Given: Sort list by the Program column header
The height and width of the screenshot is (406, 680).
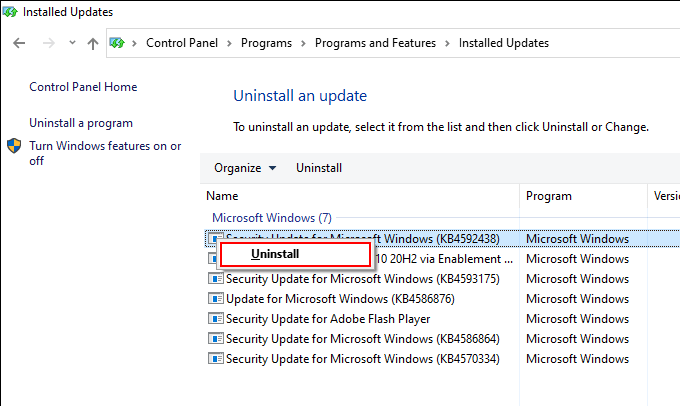Looking at the screenshot, I should (549, 196).
